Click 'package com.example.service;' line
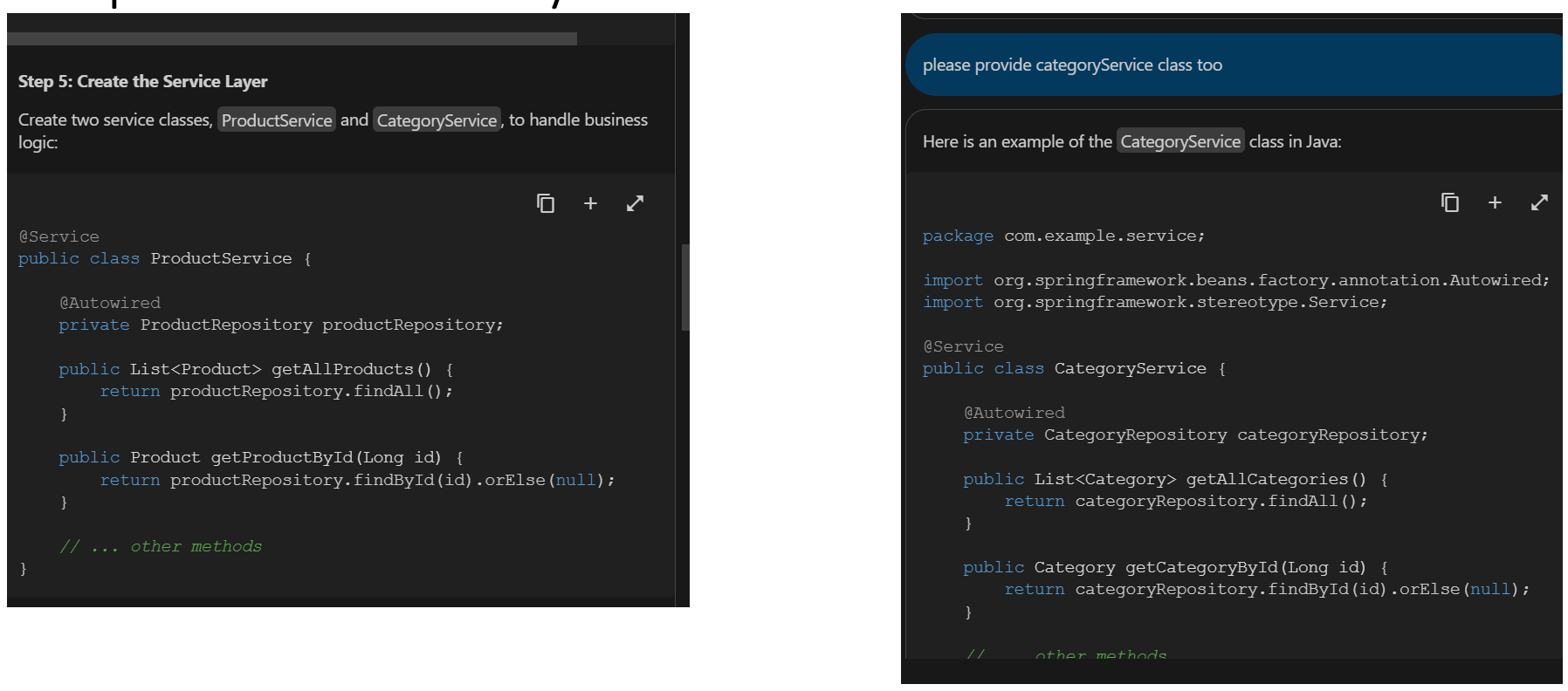The width and height of the screenshot is (1568, 691). click(1063, 236)
